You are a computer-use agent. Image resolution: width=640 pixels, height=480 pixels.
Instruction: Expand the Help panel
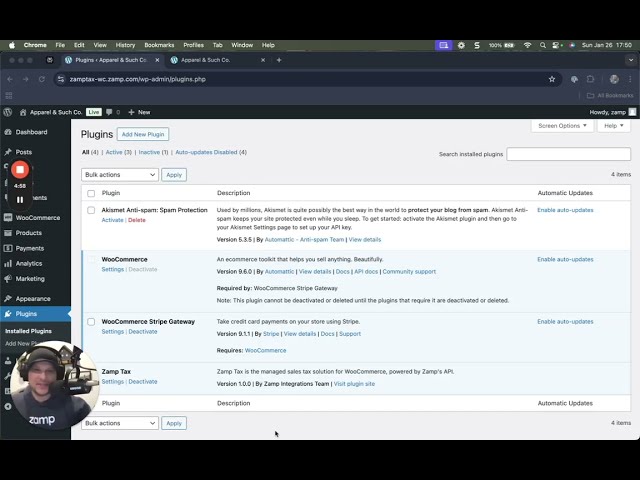(x=614, y=126)
